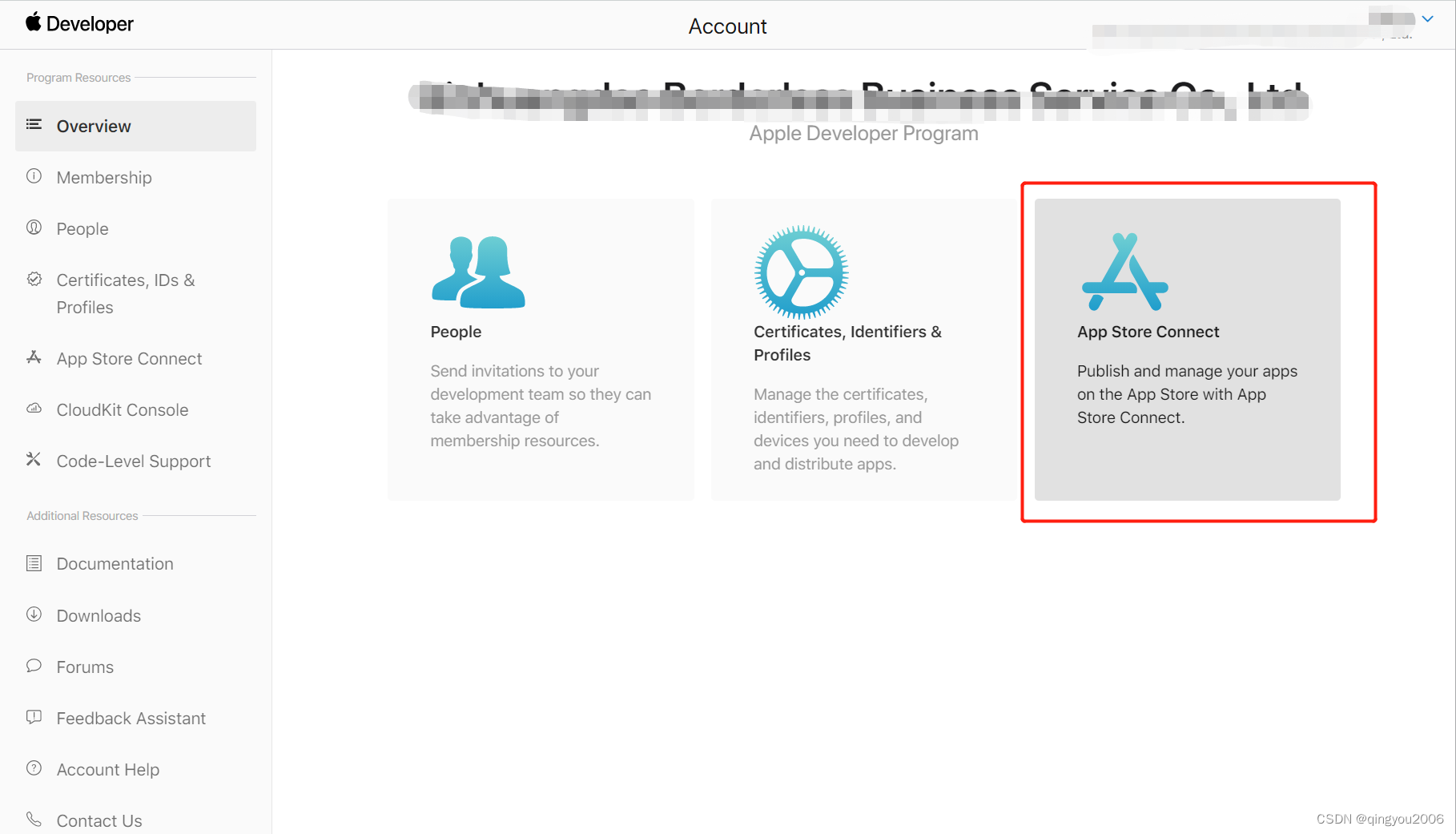This screenshot has width=1456, height=834.
Task: Click 'Send invitations to your' card description
Action: tap(541, 406)
